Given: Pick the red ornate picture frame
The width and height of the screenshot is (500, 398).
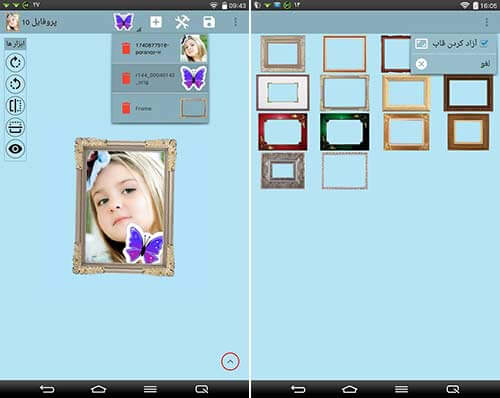Looking at the screenshot, I should pyautogui.click(x=283, y=132).
